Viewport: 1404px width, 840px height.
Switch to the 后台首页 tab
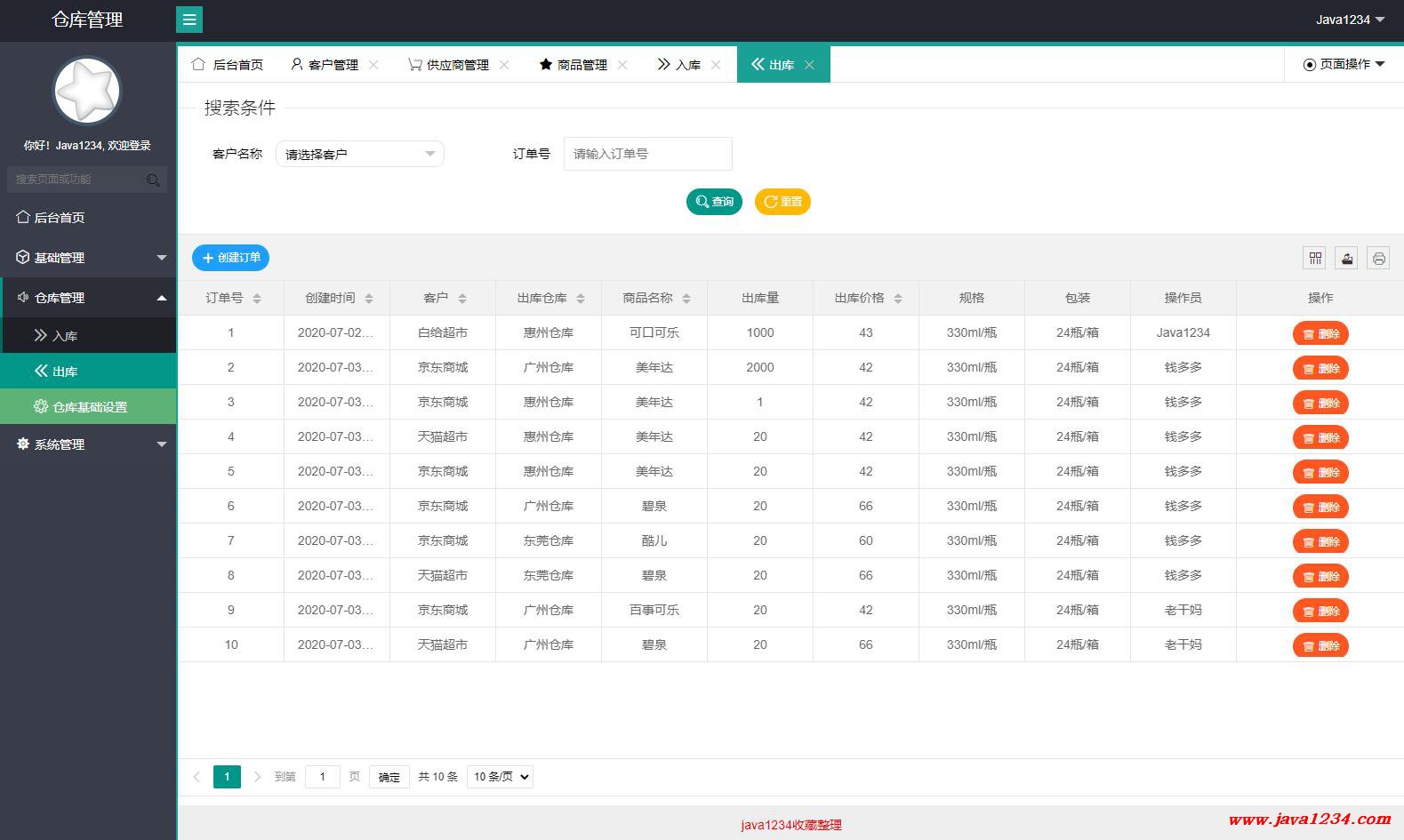(228, 65)
